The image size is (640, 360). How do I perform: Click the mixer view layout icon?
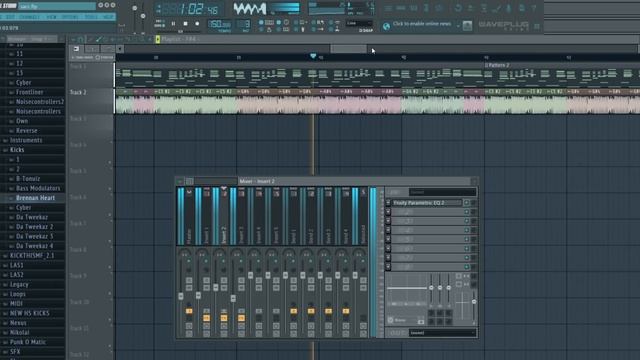[x=189, y=181]
